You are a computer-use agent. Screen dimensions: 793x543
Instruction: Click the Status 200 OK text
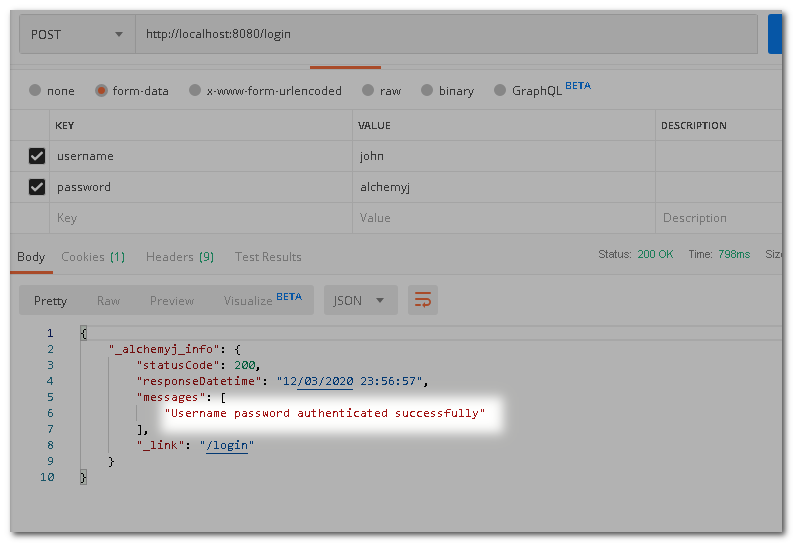click(x=636, y=254)
